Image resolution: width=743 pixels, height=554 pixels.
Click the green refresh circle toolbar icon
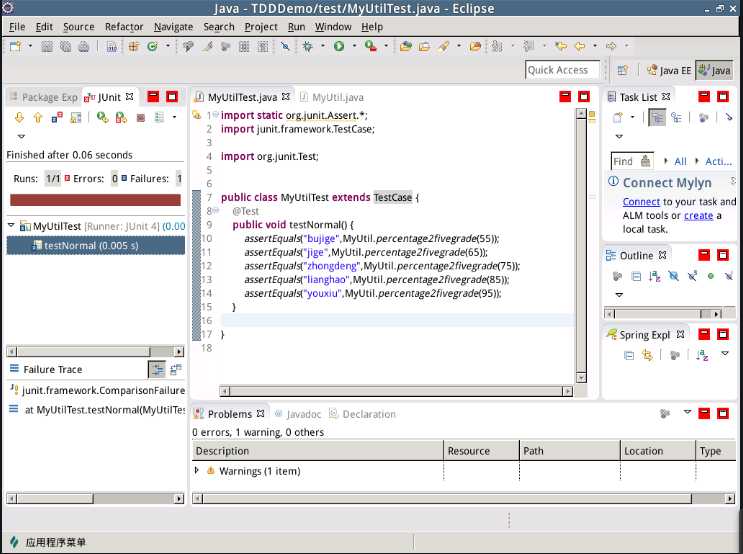152,46
